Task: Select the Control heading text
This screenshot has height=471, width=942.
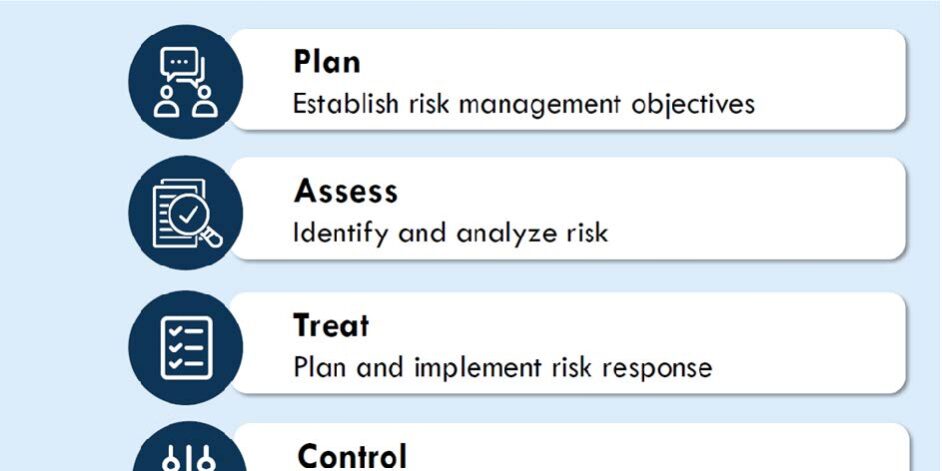Action: pyautogui.click(x=352, y=456)
